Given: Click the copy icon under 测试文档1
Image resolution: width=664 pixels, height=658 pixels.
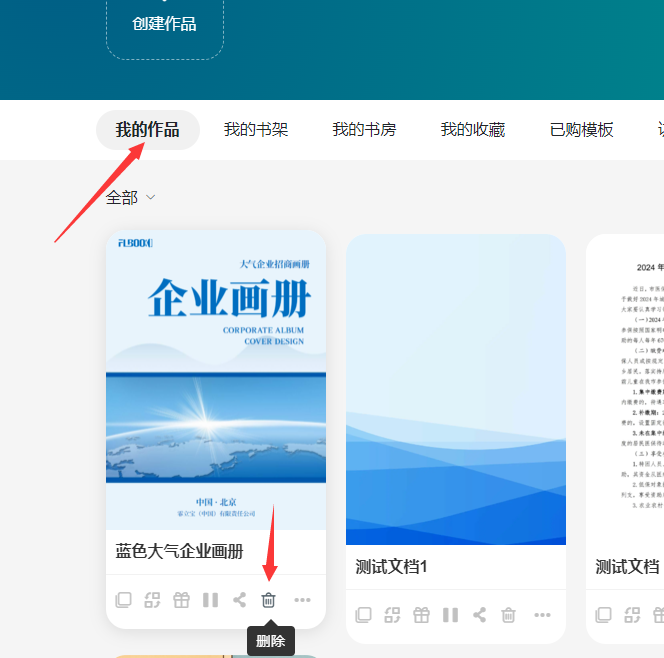Looking at the screenshot, I should coord(363,615).
